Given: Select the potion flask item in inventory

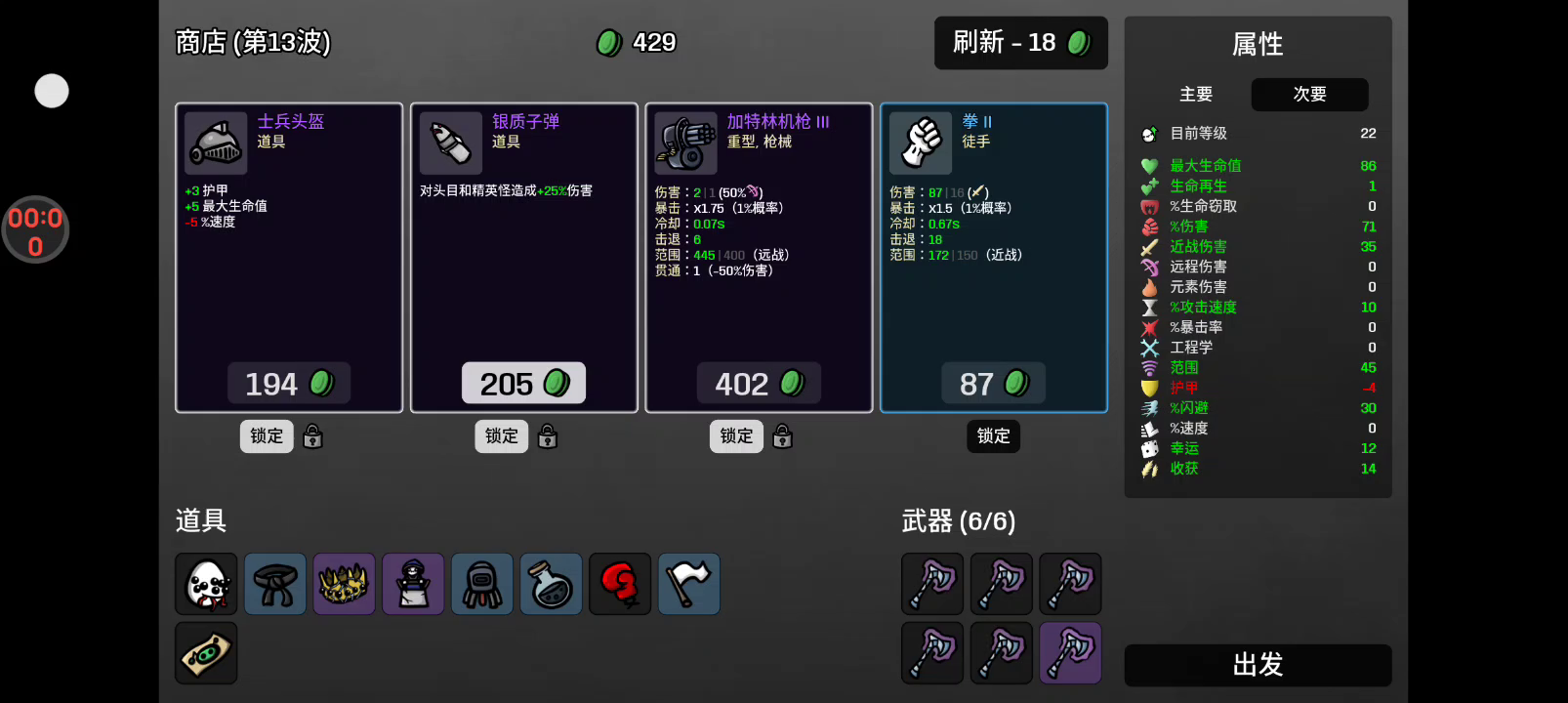Looking at the screenshot, I should point(551,584).
